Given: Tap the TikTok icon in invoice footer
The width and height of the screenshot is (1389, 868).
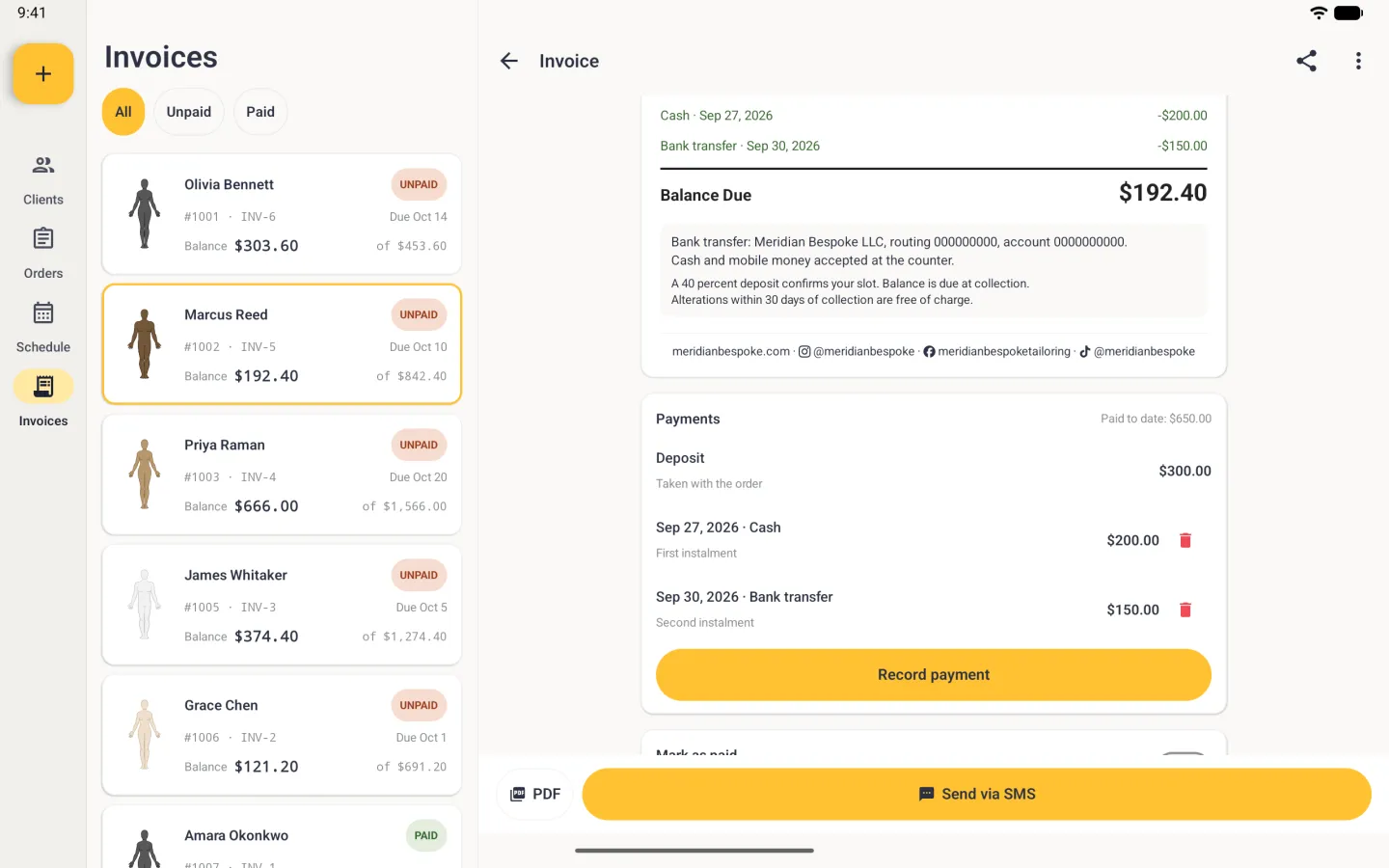Looking at the screenshot, I should 1085,352.
